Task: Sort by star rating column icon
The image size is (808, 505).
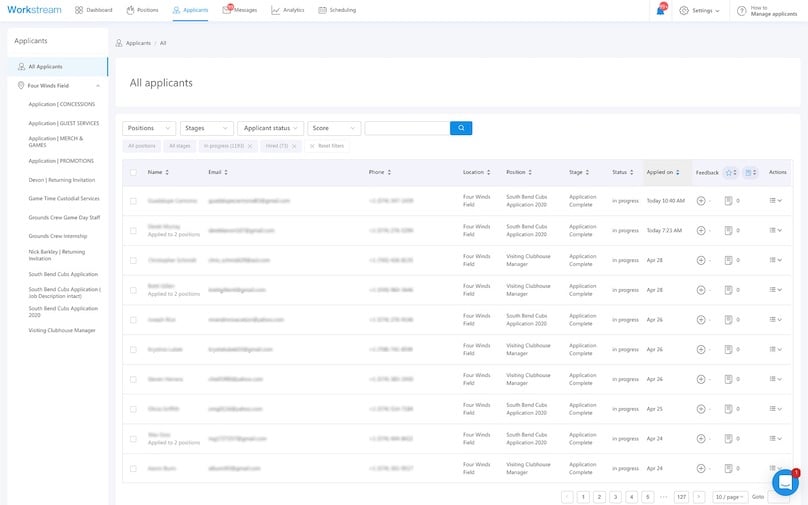Action: click(x=730, y=172)
